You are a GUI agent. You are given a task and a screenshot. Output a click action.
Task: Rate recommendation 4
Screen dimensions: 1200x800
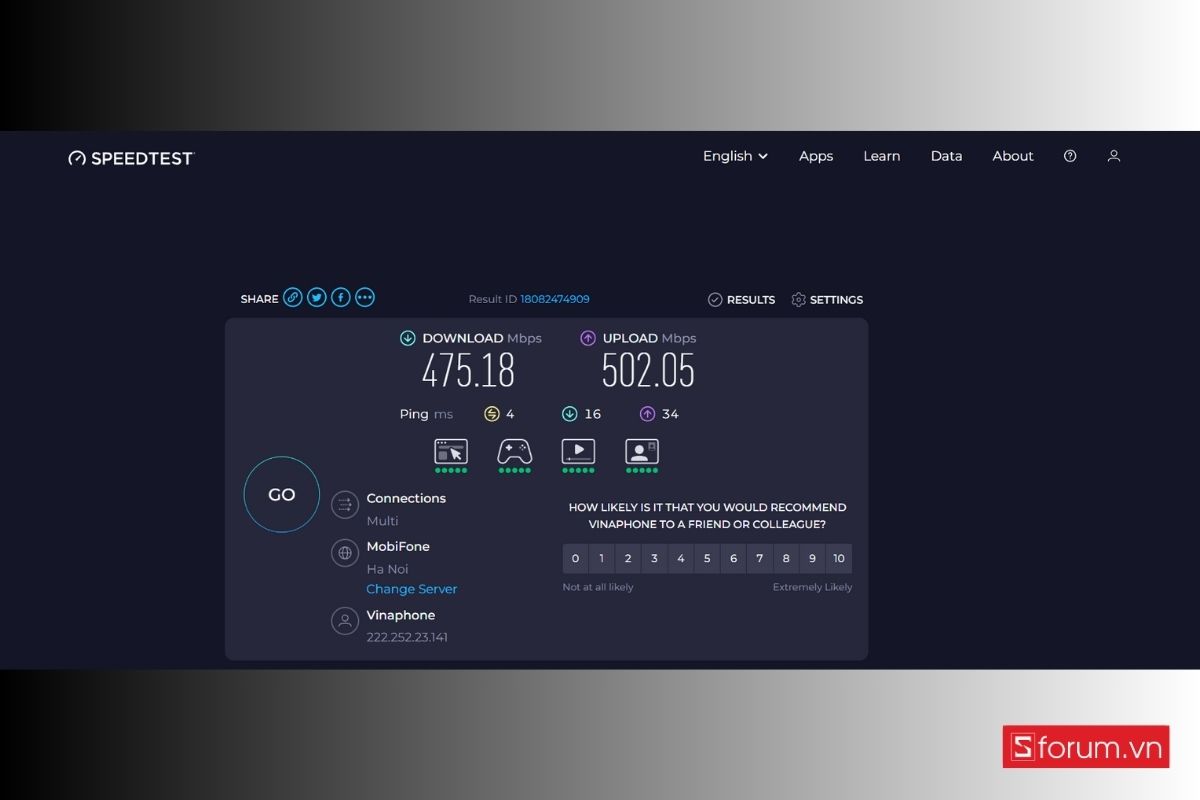pyautogui.click(x=681, y=559)
